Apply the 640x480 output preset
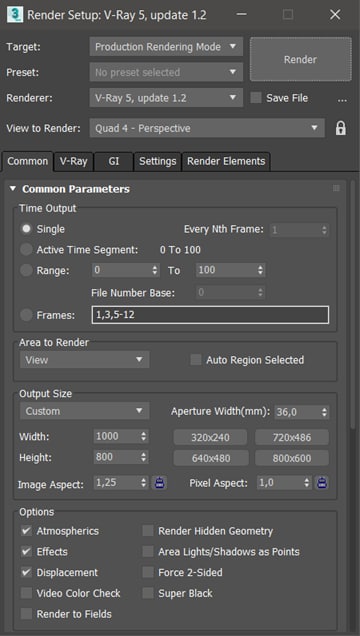The width and height of the screenshot is (360, 636). click(210, 458)
